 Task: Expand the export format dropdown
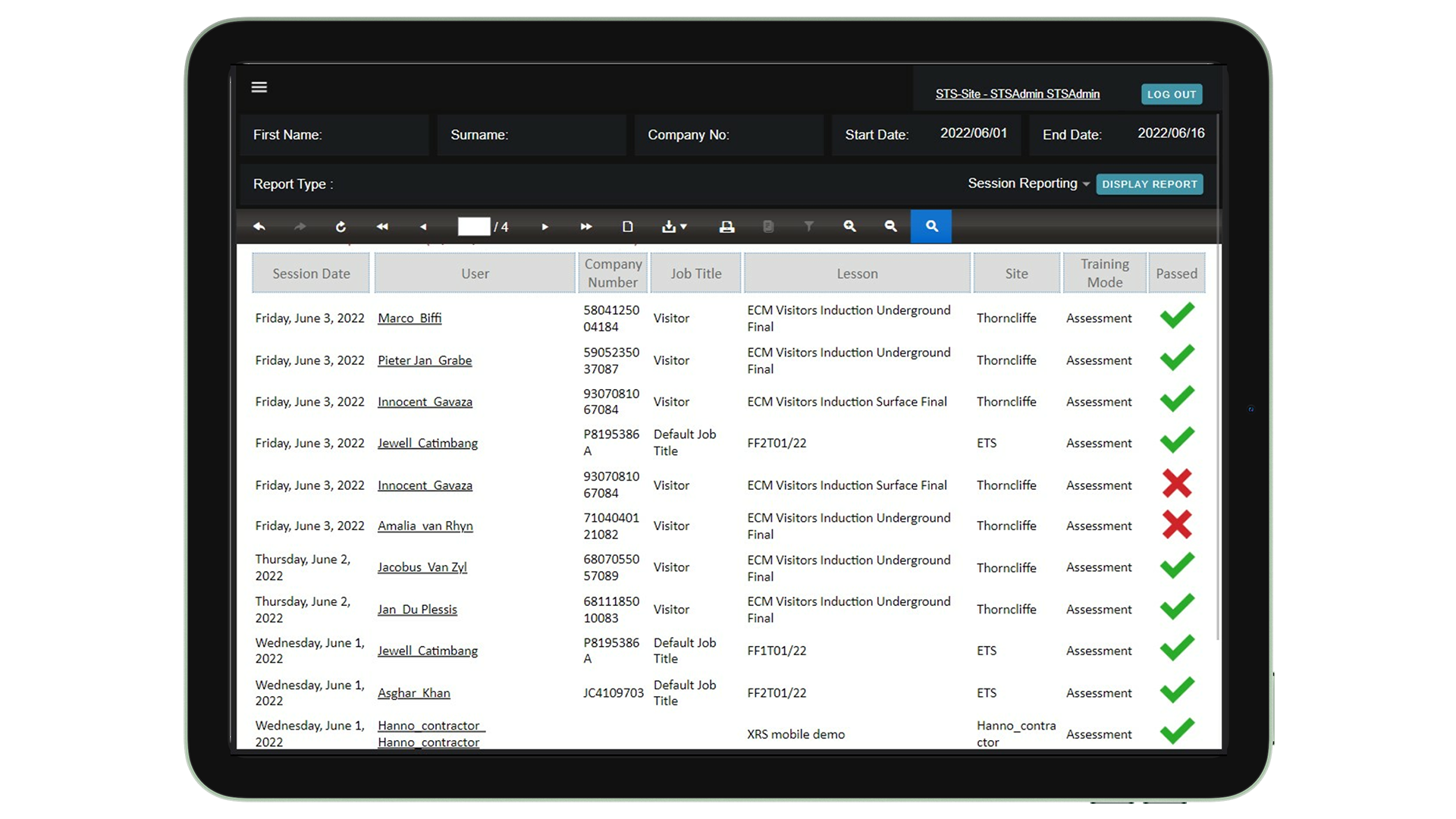click(x=674, y=227)
